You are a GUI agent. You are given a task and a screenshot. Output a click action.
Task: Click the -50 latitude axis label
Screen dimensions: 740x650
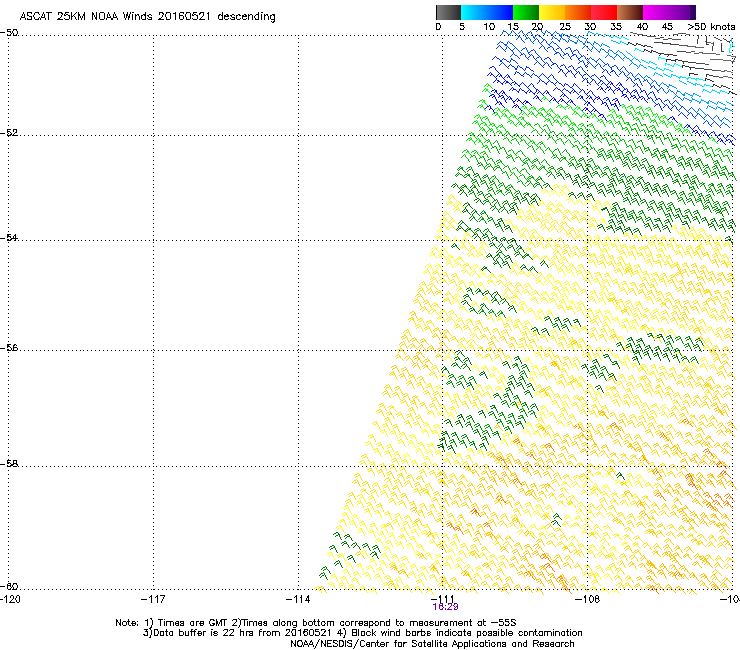pos(9,33)
